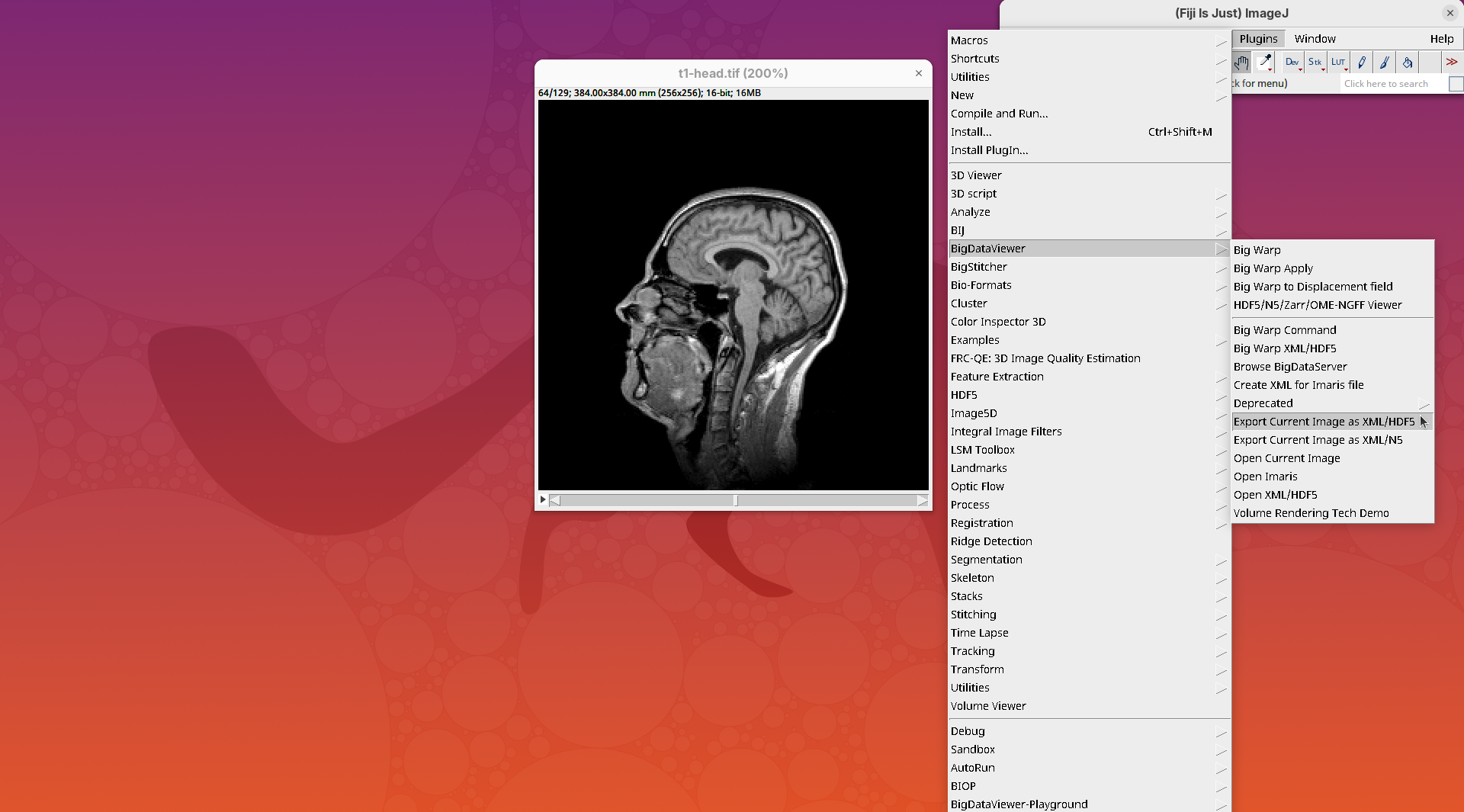Click the red More Tools arrows

[x=1451, y=63]
